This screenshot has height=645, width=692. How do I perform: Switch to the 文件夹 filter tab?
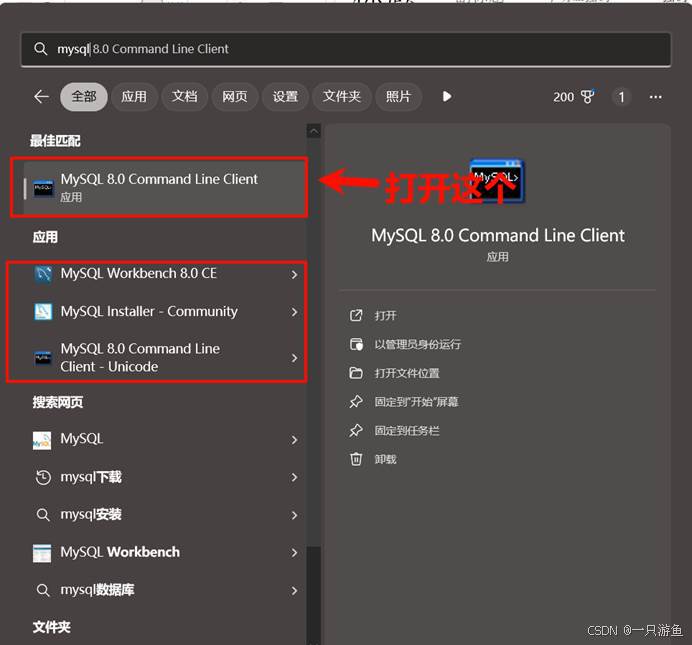tap(342, 97)
